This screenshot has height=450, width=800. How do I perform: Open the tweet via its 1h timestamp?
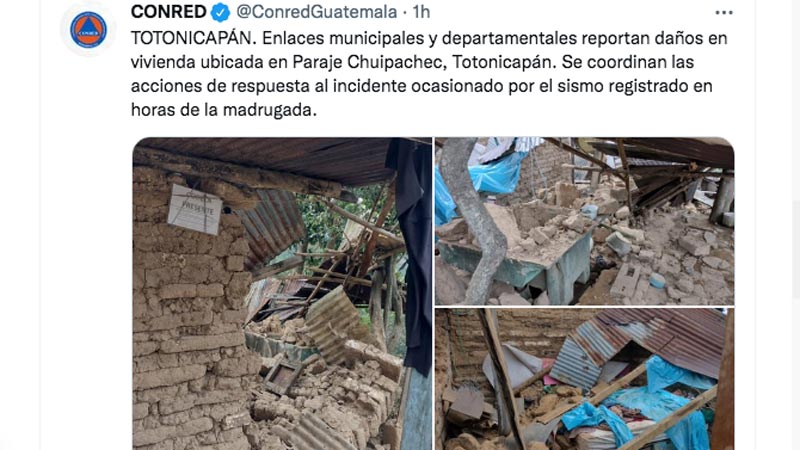(421, 12)
